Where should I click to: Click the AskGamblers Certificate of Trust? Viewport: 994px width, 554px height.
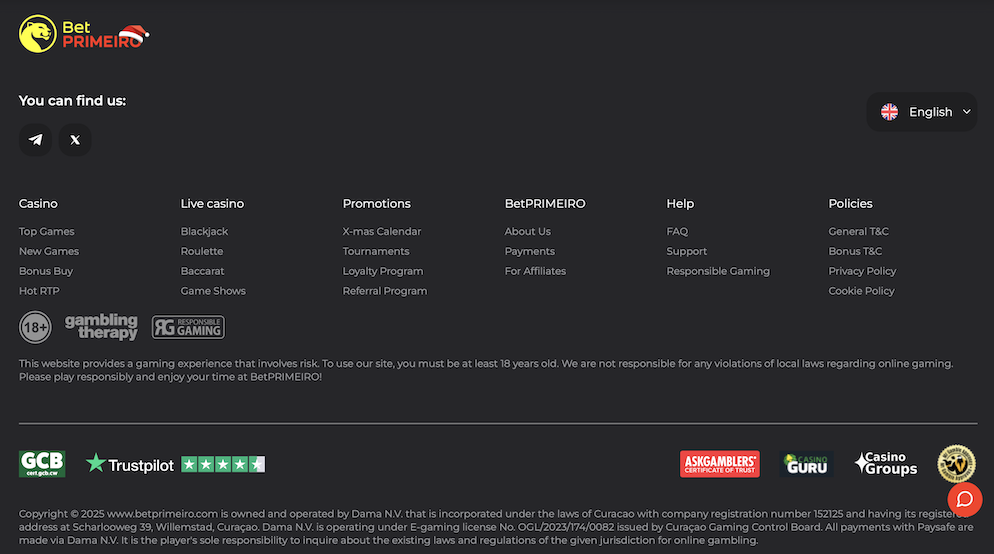(719, 464)
